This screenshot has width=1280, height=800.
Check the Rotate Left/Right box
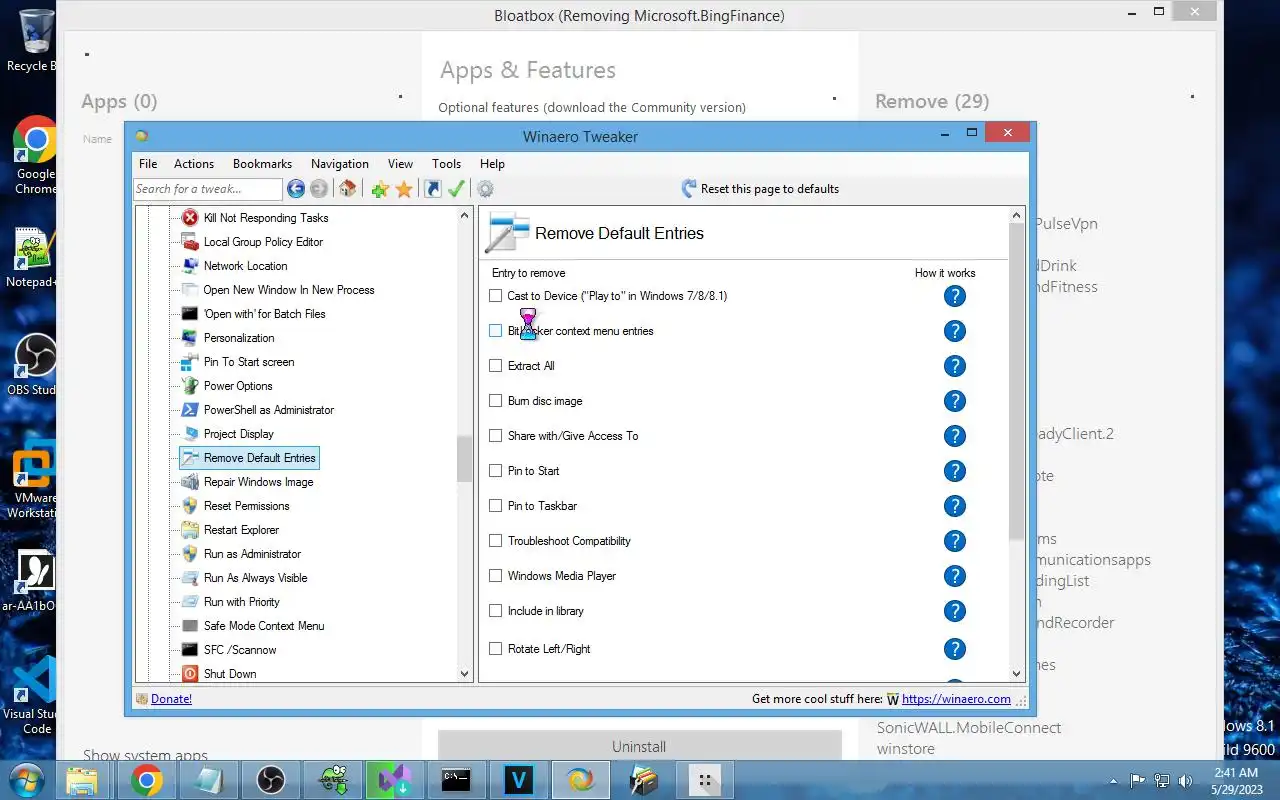coord(495,649)
